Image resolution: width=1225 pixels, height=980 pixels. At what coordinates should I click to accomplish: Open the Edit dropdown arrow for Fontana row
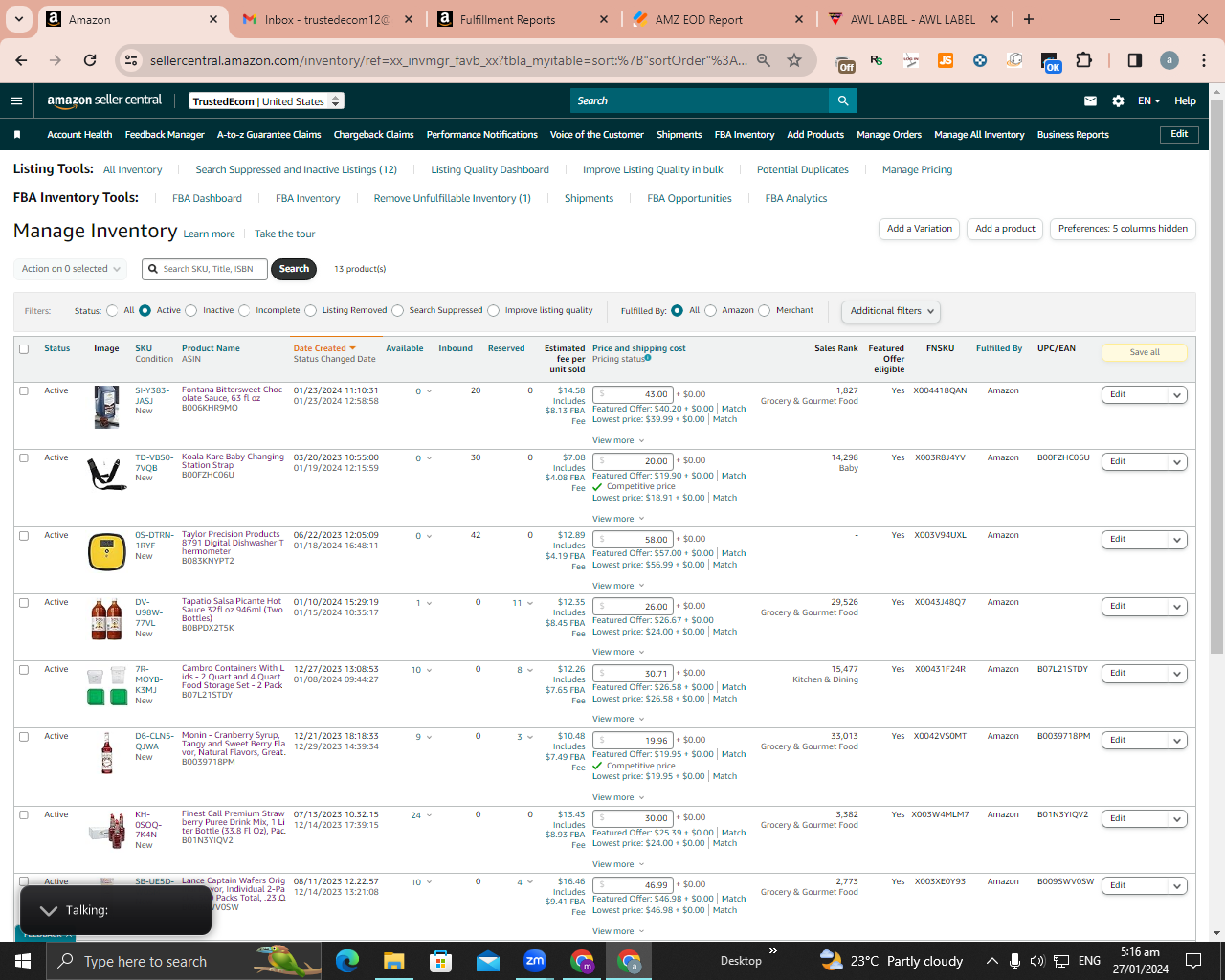click(x=1178, y=395)
